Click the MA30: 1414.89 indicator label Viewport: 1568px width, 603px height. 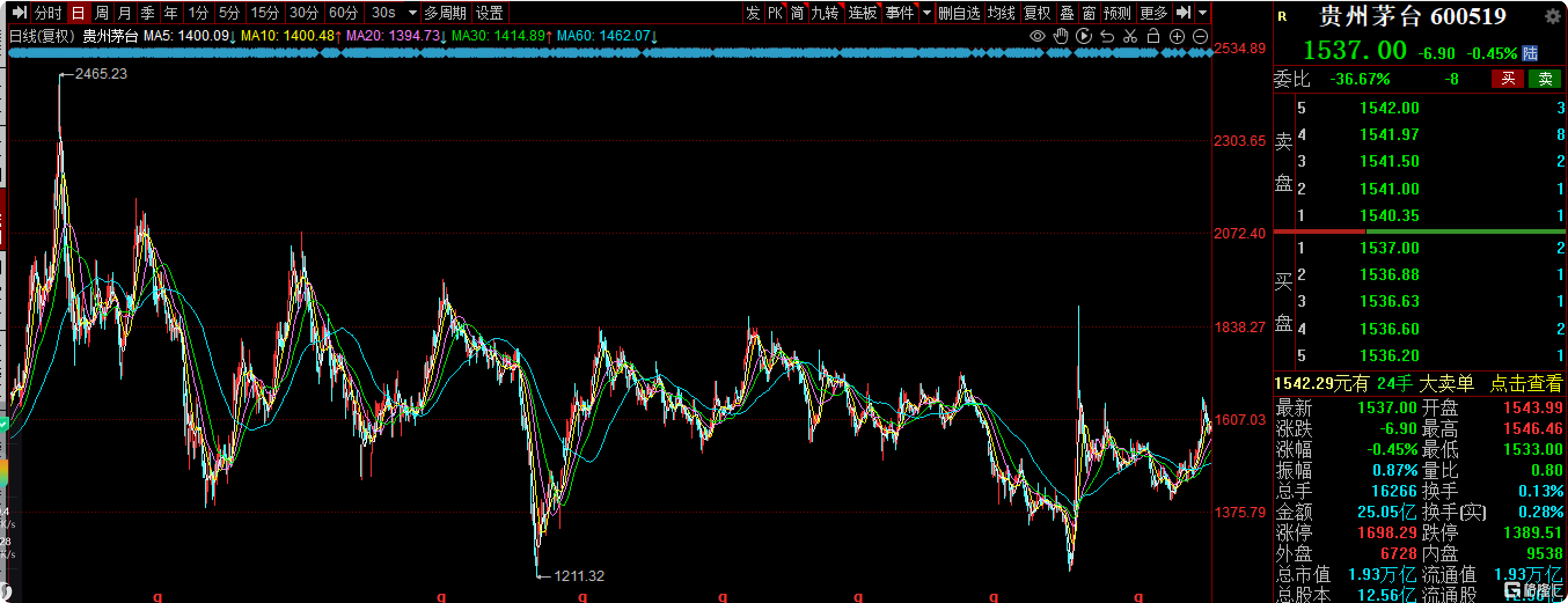pos(502,36)
